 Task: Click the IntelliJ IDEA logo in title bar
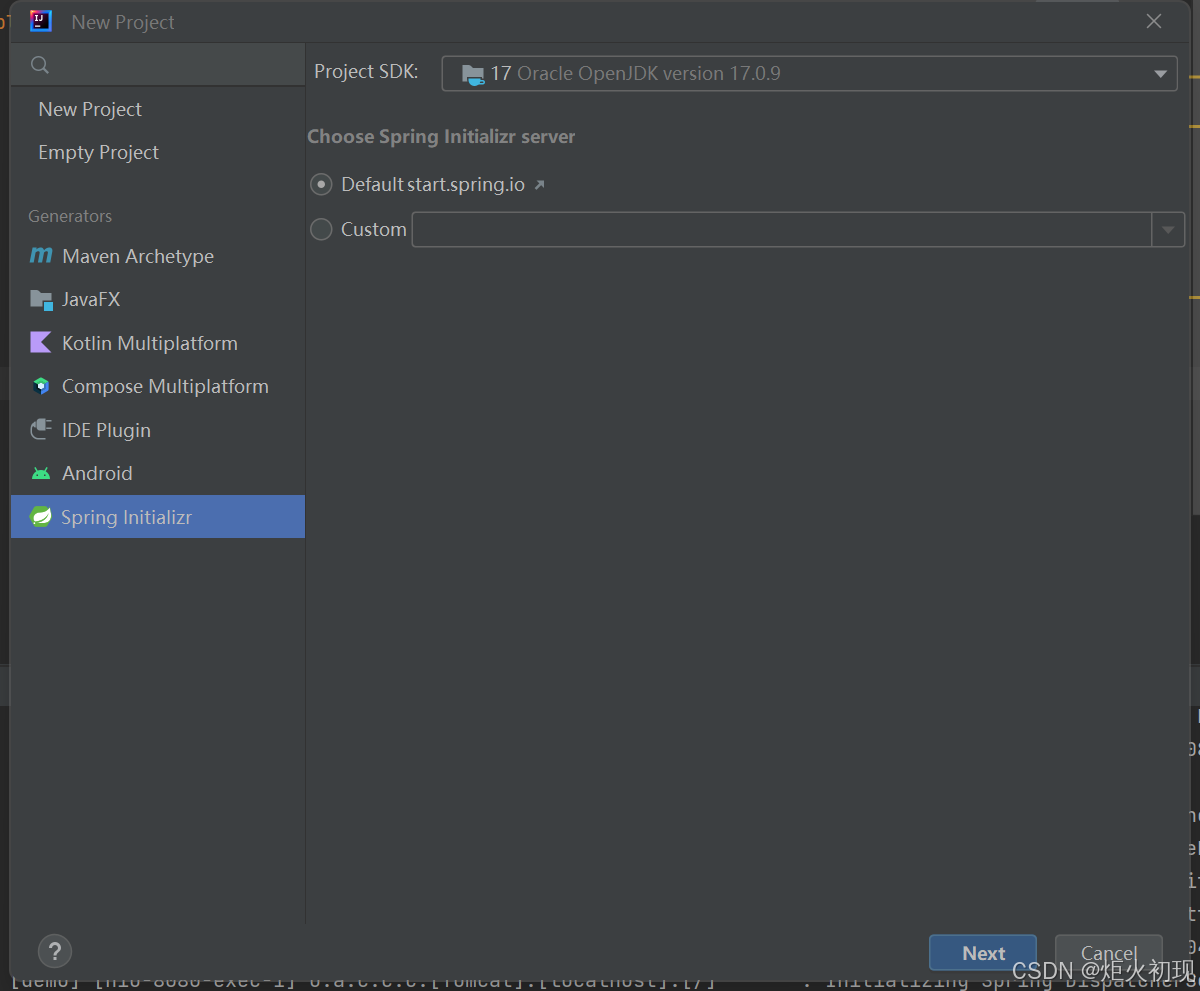click(x=41, y=21)
